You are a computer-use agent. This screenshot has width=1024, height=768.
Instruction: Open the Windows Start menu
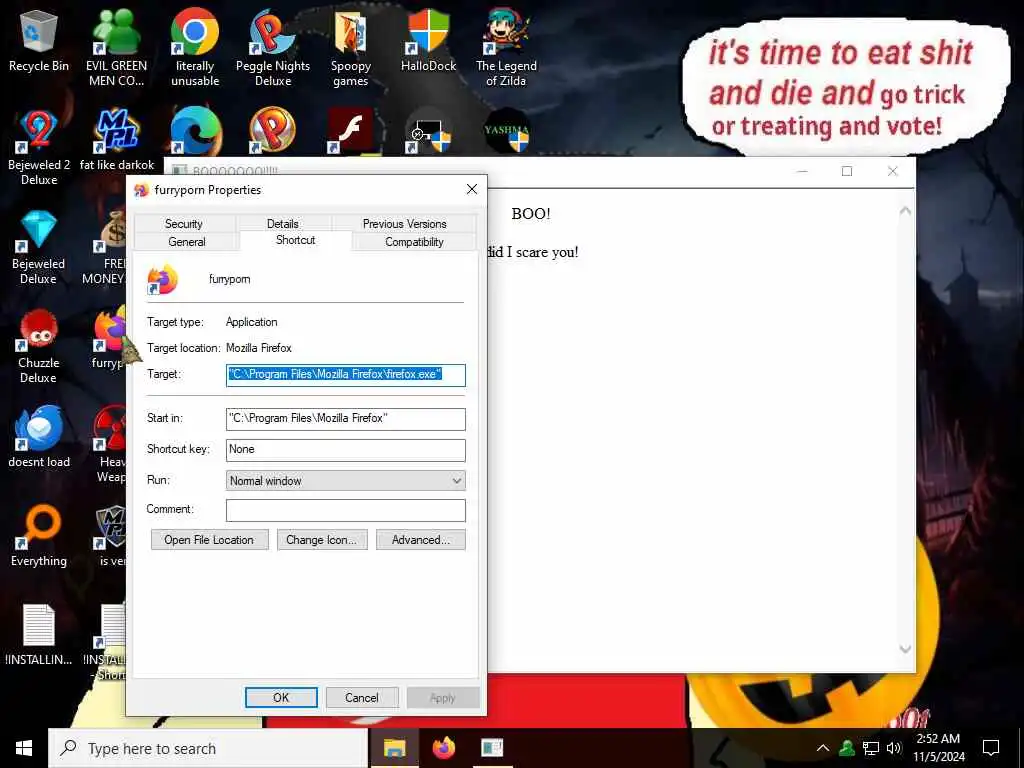click(24, 748)
